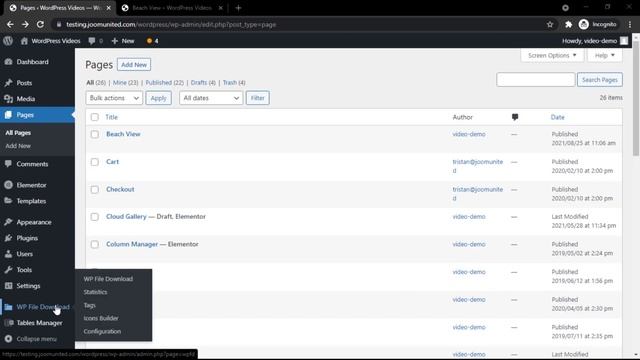Click the Tools wrench icon

(x=8, y=270)
